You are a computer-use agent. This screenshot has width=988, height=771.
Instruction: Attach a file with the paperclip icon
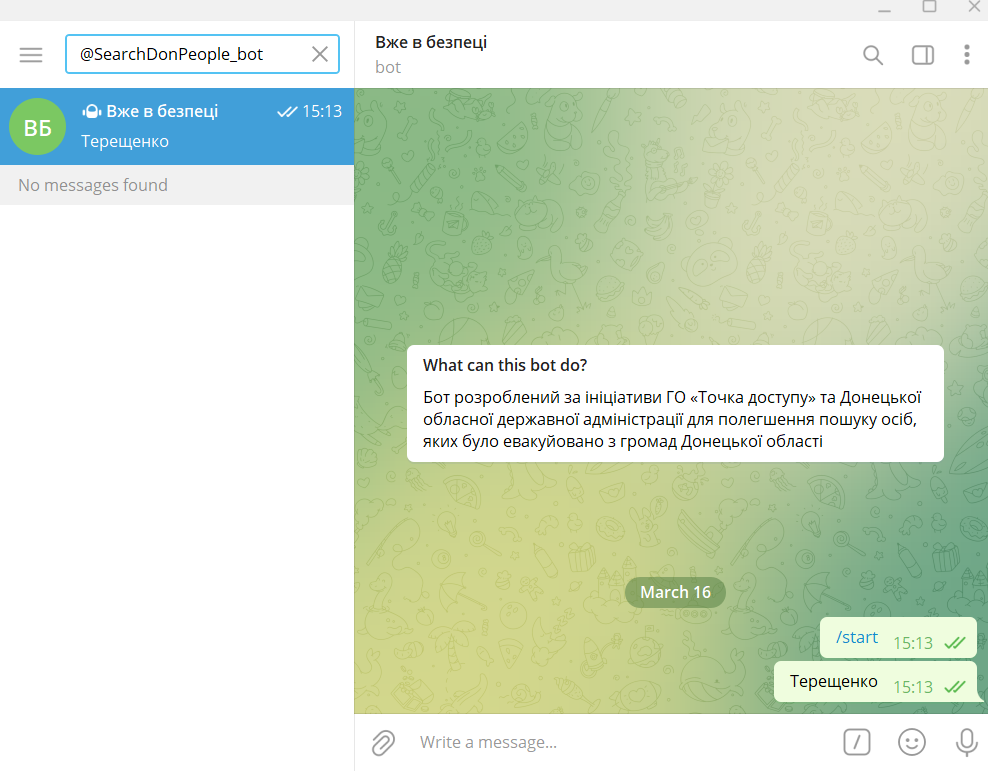(x=383, y=743)
